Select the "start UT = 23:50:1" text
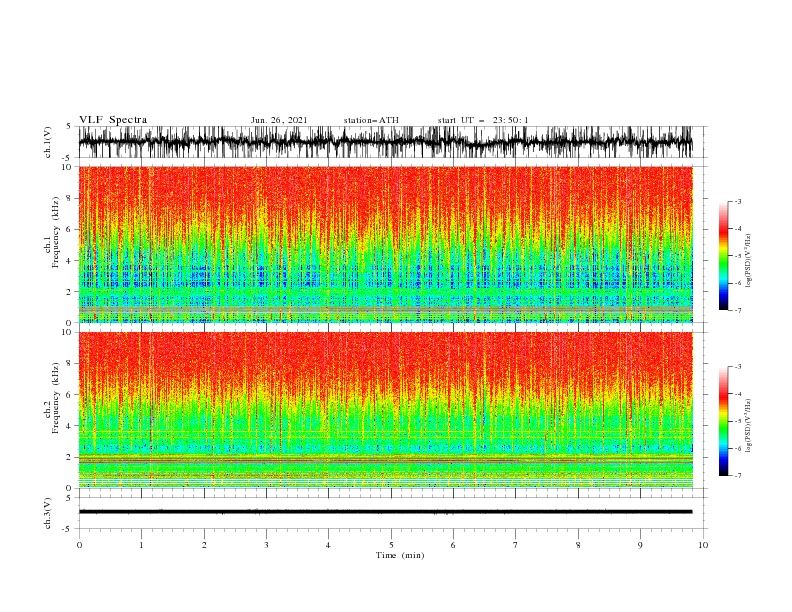 [483, 120]
